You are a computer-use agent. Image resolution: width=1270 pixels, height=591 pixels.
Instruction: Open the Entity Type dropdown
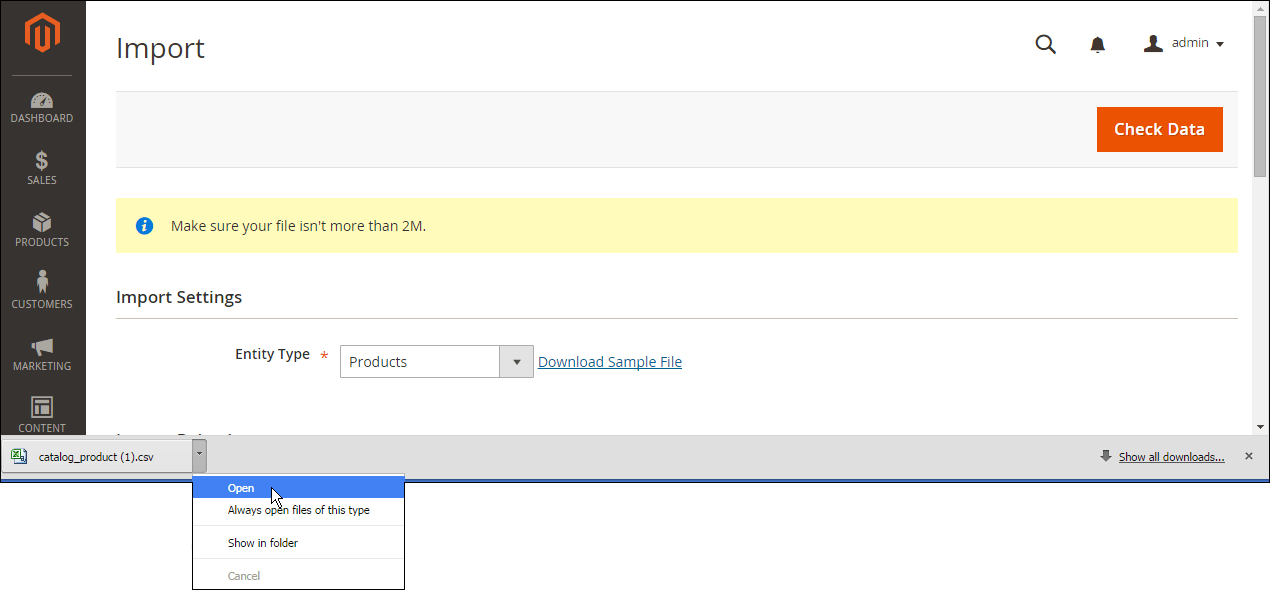pyautogui.click(x=435, y=362)
